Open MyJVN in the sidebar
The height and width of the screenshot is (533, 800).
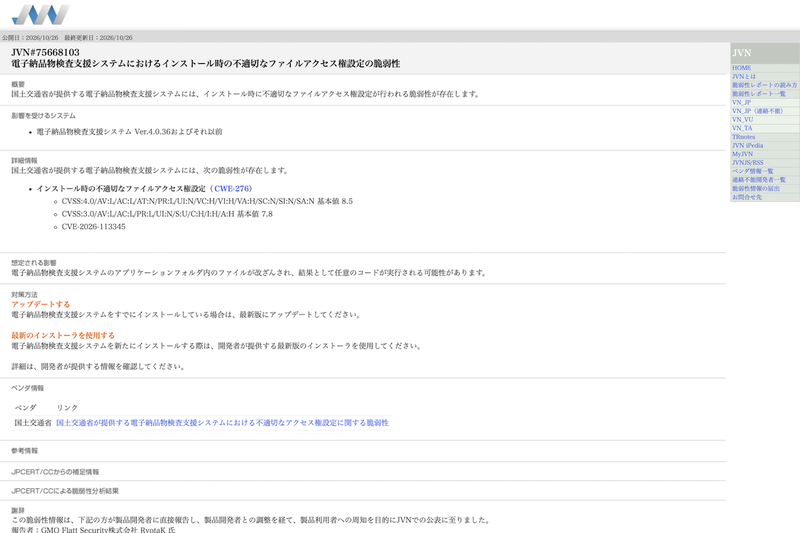pos(742,154)
